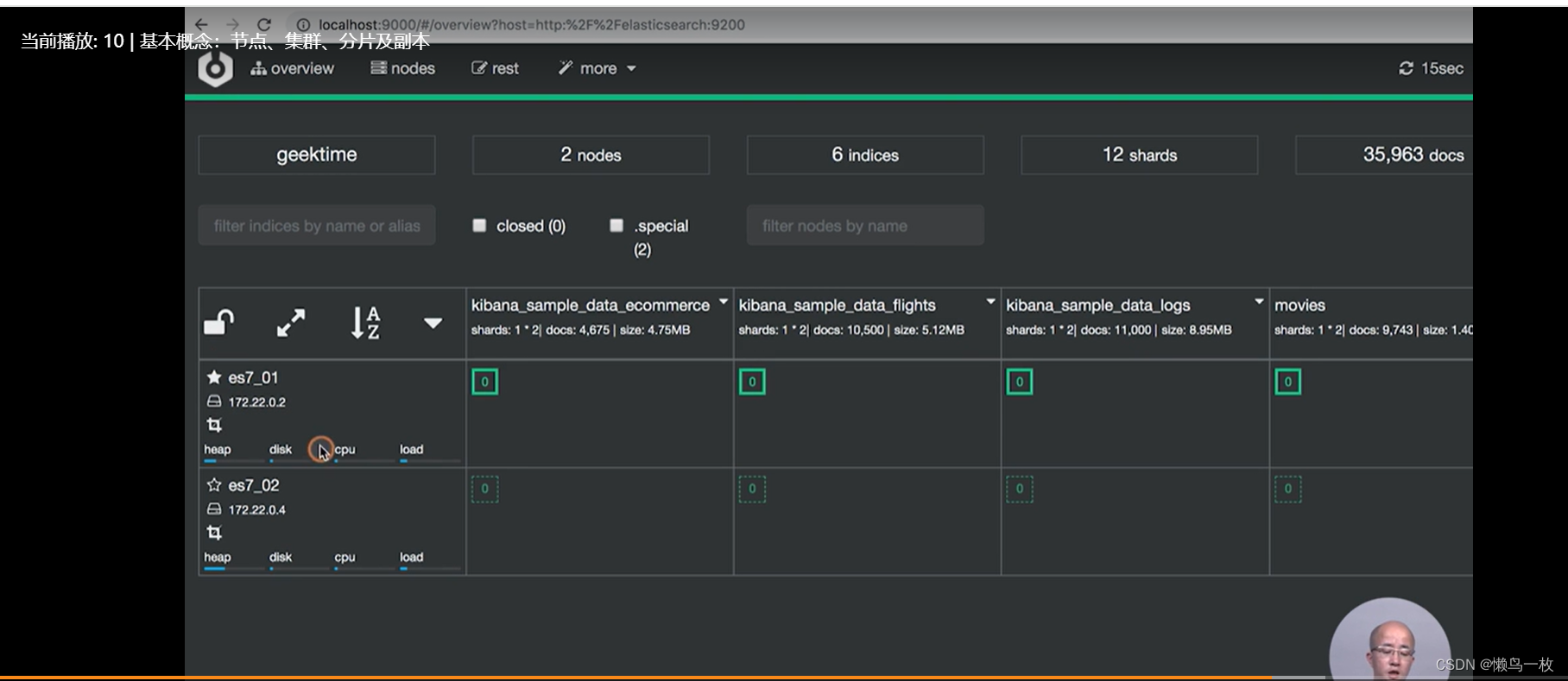Click the load label of es7_02

tap(411, 558)
